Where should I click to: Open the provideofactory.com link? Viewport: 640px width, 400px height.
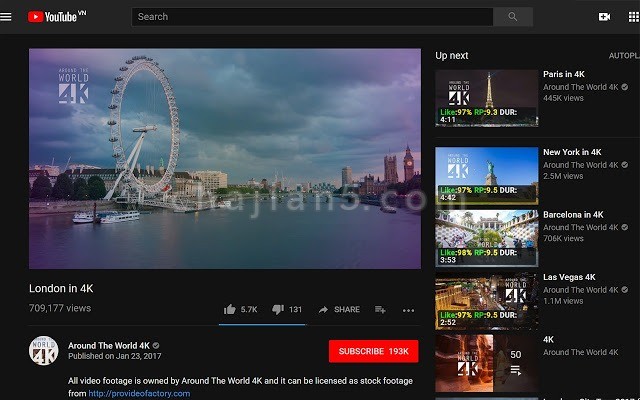point(139,393)
